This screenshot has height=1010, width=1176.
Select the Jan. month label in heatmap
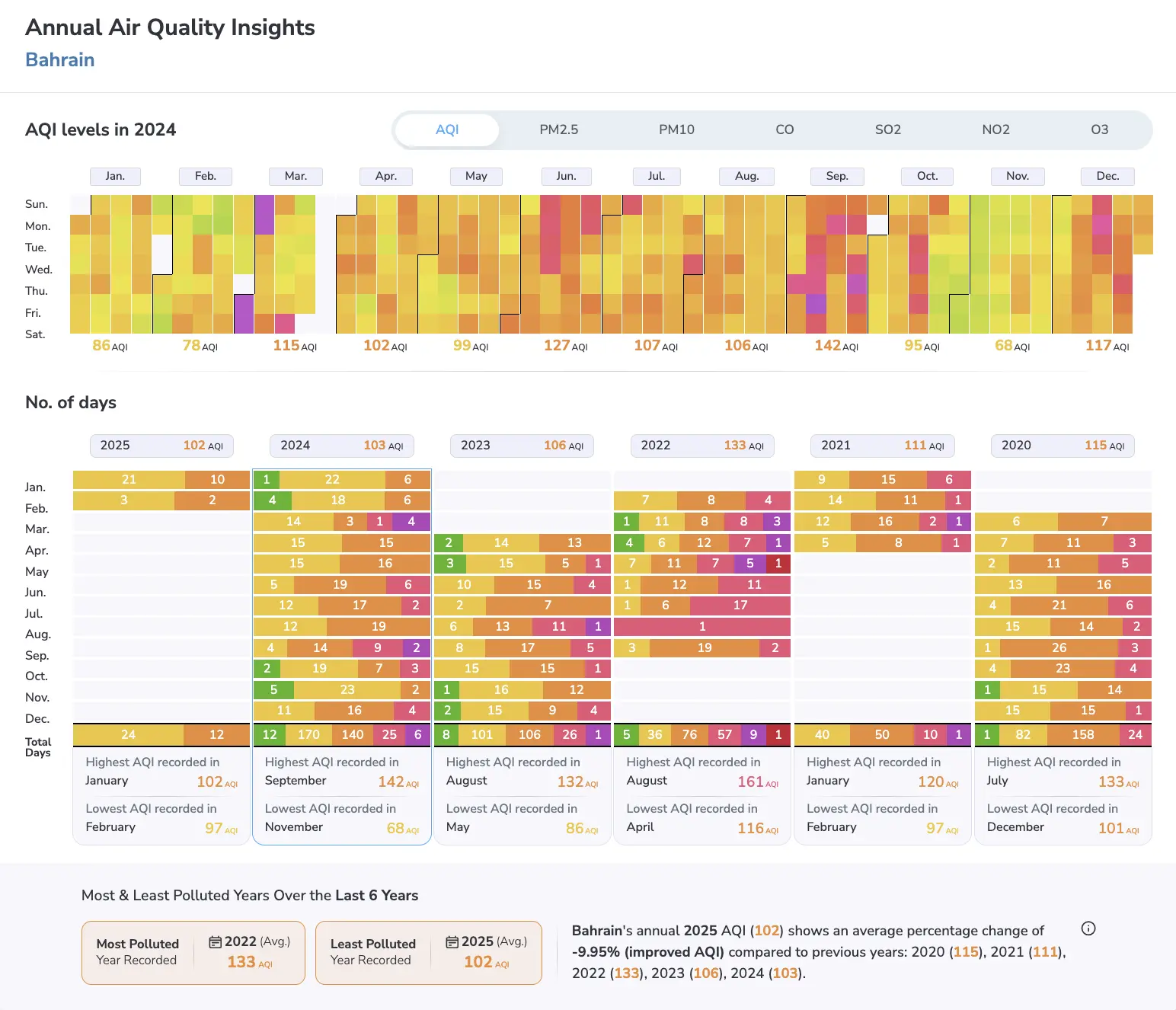[116, 176]
